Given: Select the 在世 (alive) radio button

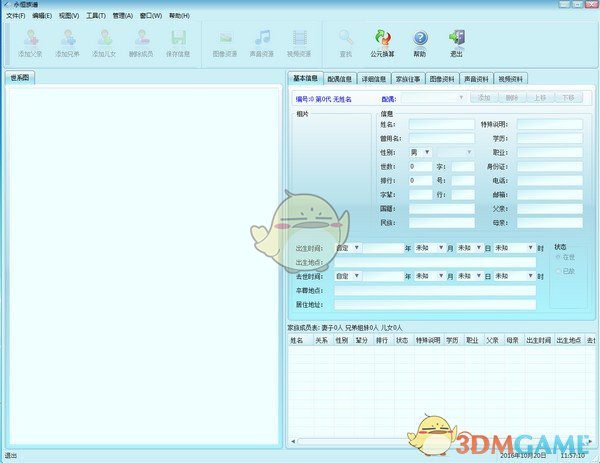Looking at the screenshot, I should click(558, 257).
